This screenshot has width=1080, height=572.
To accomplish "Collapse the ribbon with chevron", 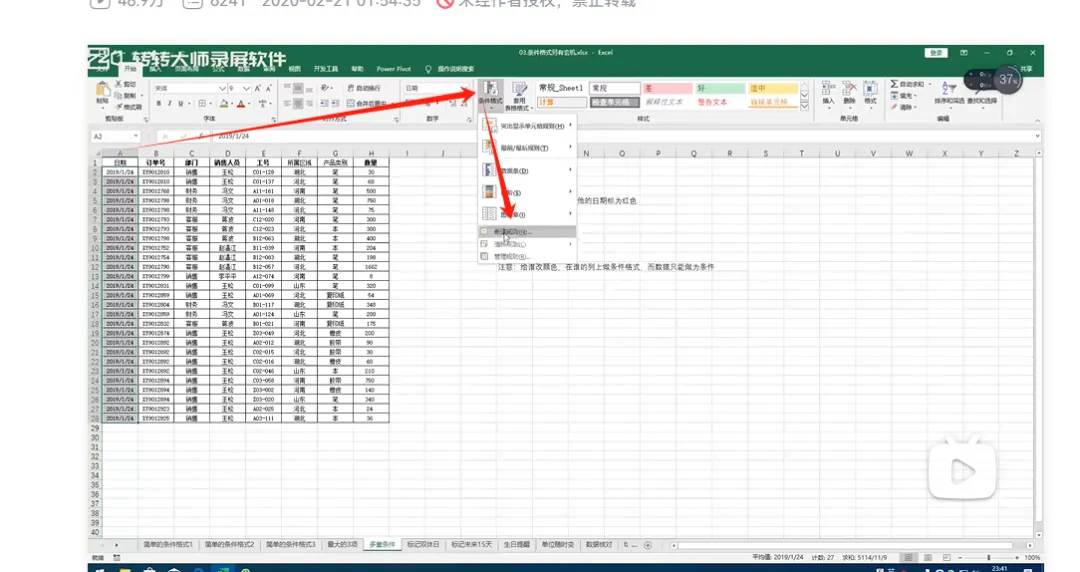I will click(1037, 121).
